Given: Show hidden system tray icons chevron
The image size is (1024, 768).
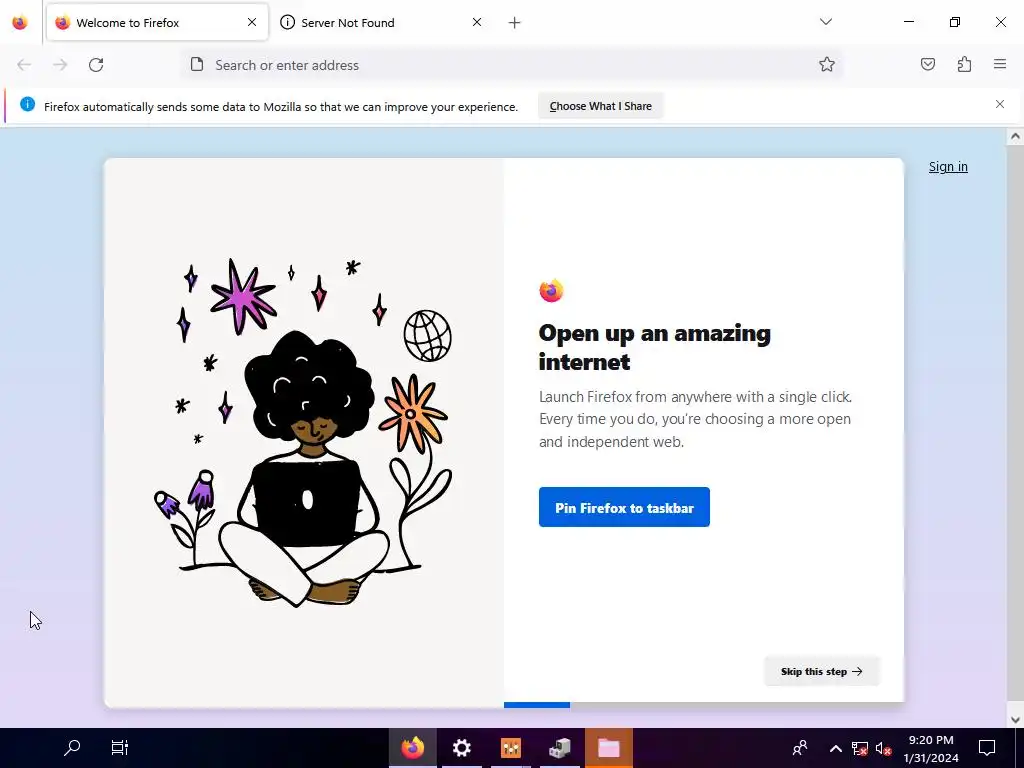Looking at the screenshot, I should [835, 748].
